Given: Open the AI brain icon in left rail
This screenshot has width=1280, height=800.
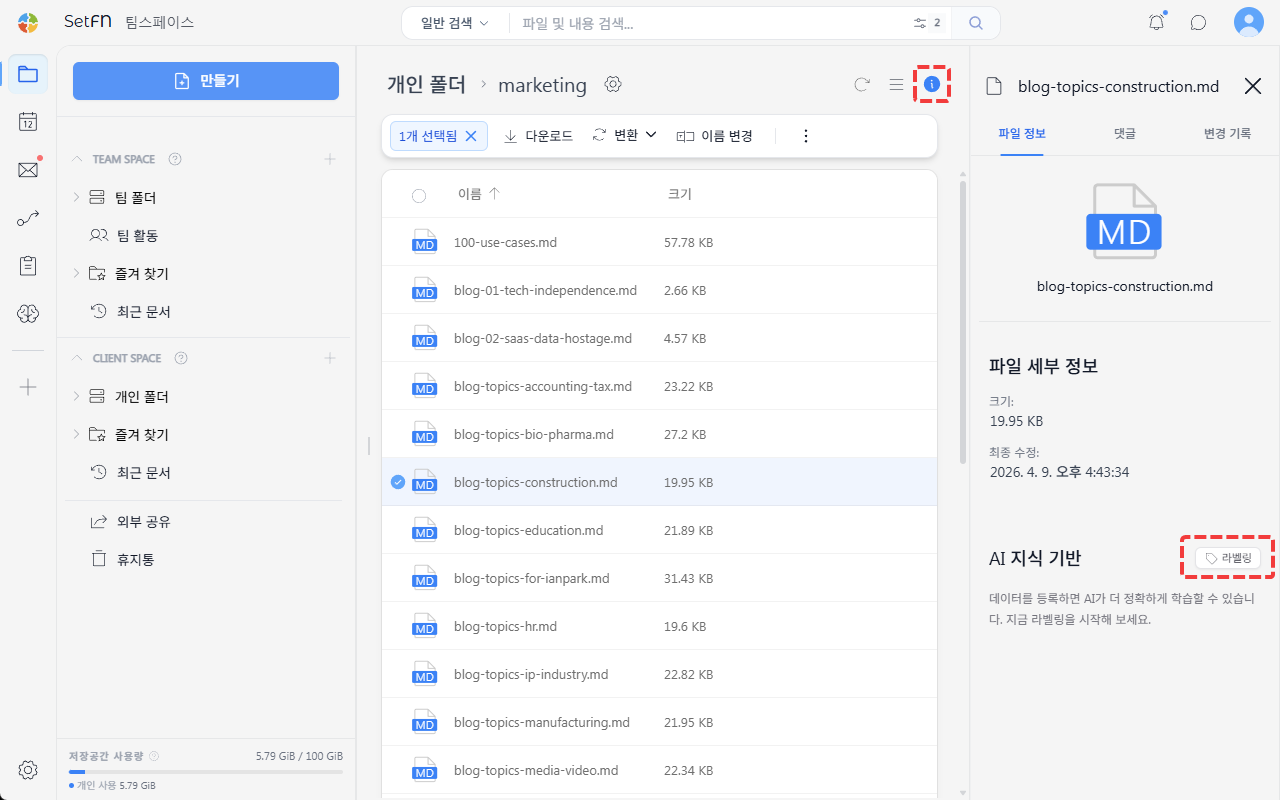Looking at the screenshot, I should click(x=28, y=314).
